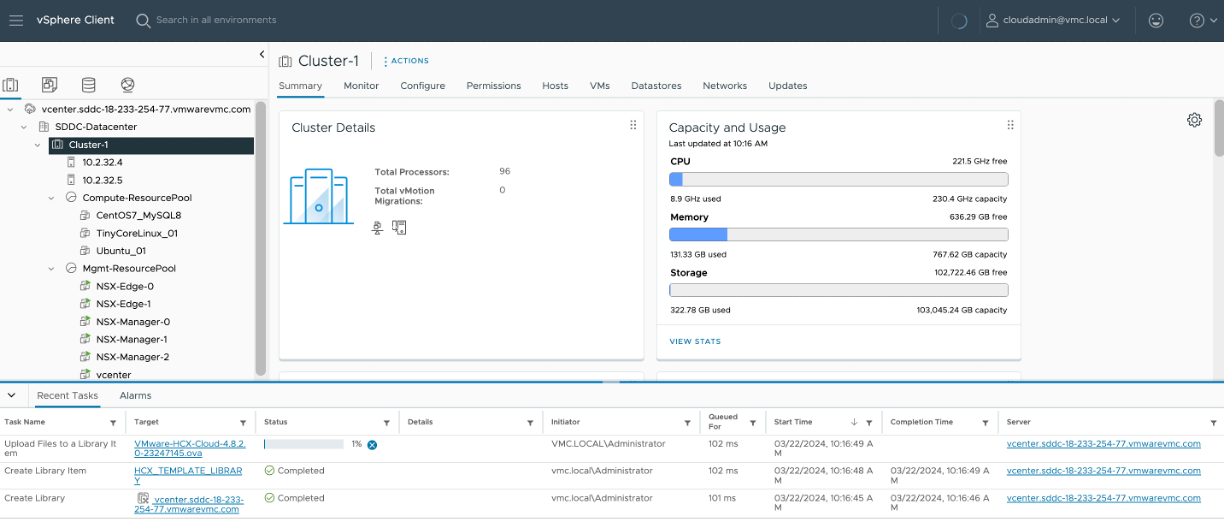
Task: Switch to Networking inventory view icon
Action: click(127, 85)
